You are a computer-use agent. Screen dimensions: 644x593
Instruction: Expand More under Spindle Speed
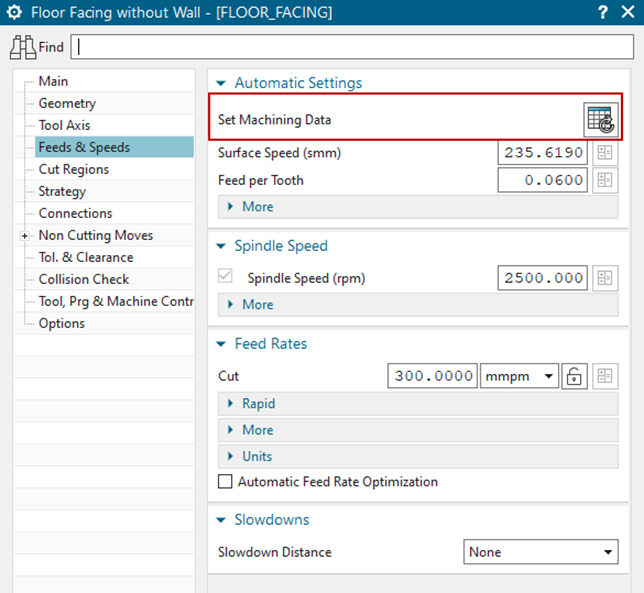pos(257,305)
